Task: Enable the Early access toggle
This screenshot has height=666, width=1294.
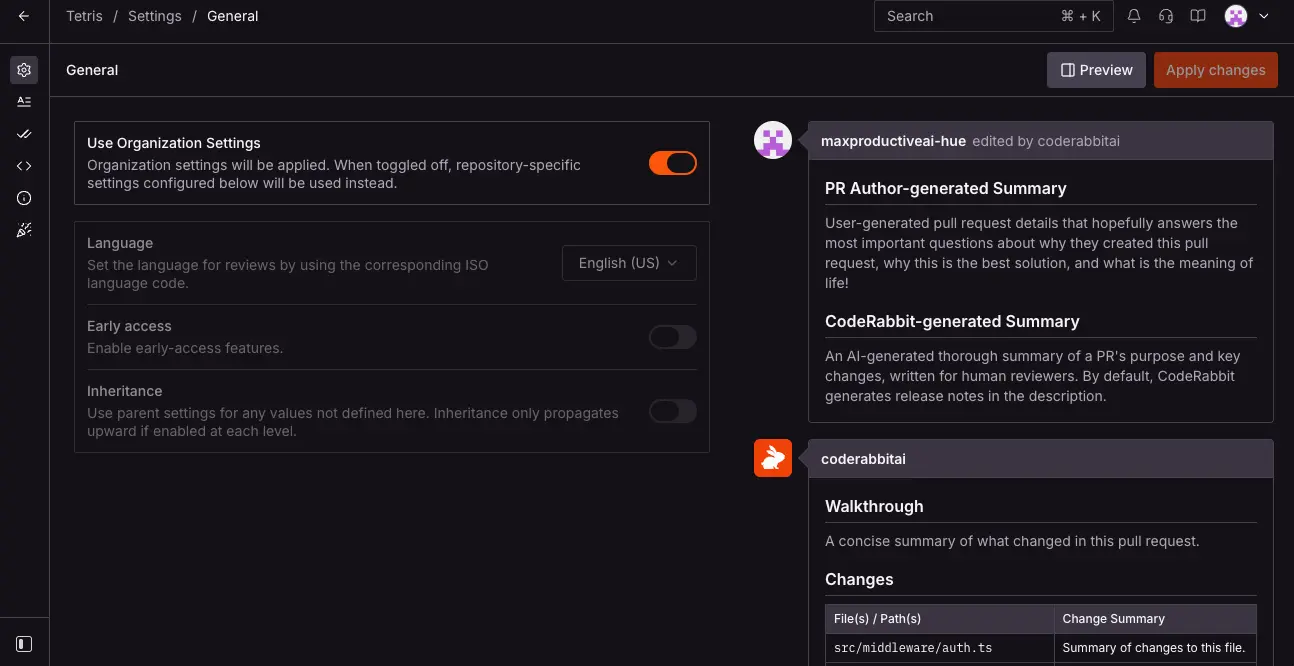Action: pyautogui.click(x=671, y=337)
